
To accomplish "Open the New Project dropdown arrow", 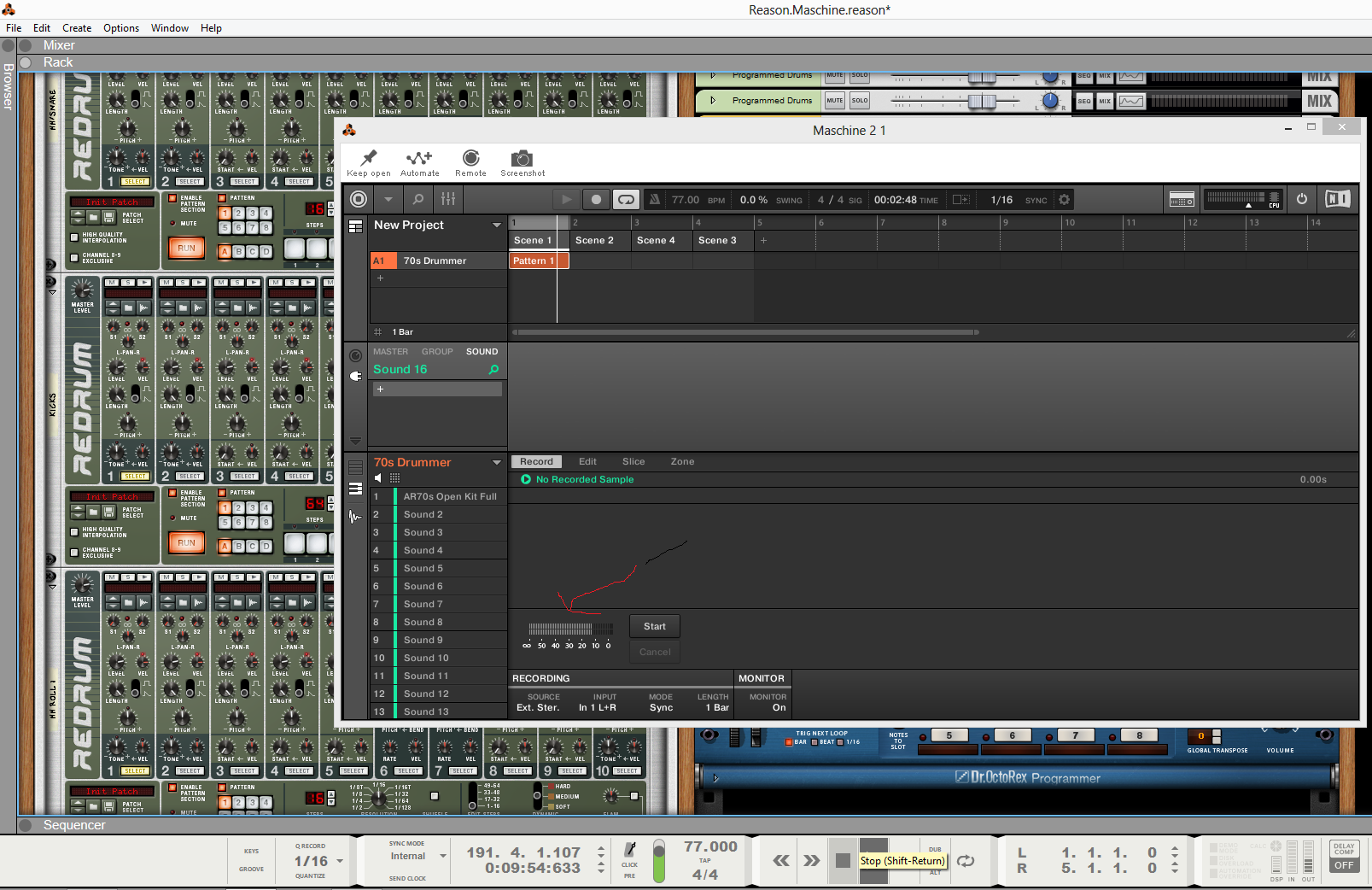I will point(496,225).
